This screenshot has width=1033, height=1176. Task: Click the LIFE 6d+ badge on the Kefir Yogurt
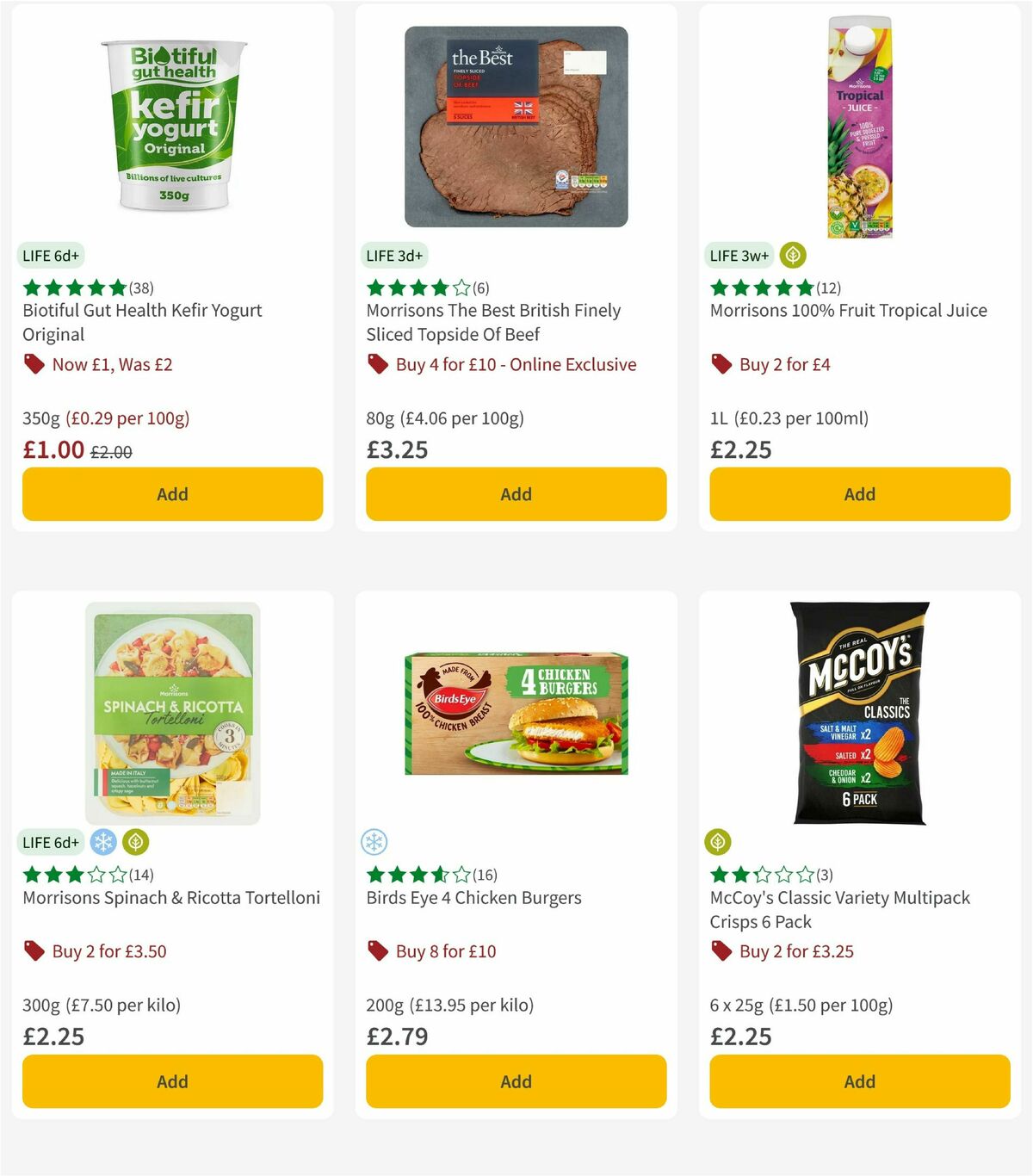(51, 255)
